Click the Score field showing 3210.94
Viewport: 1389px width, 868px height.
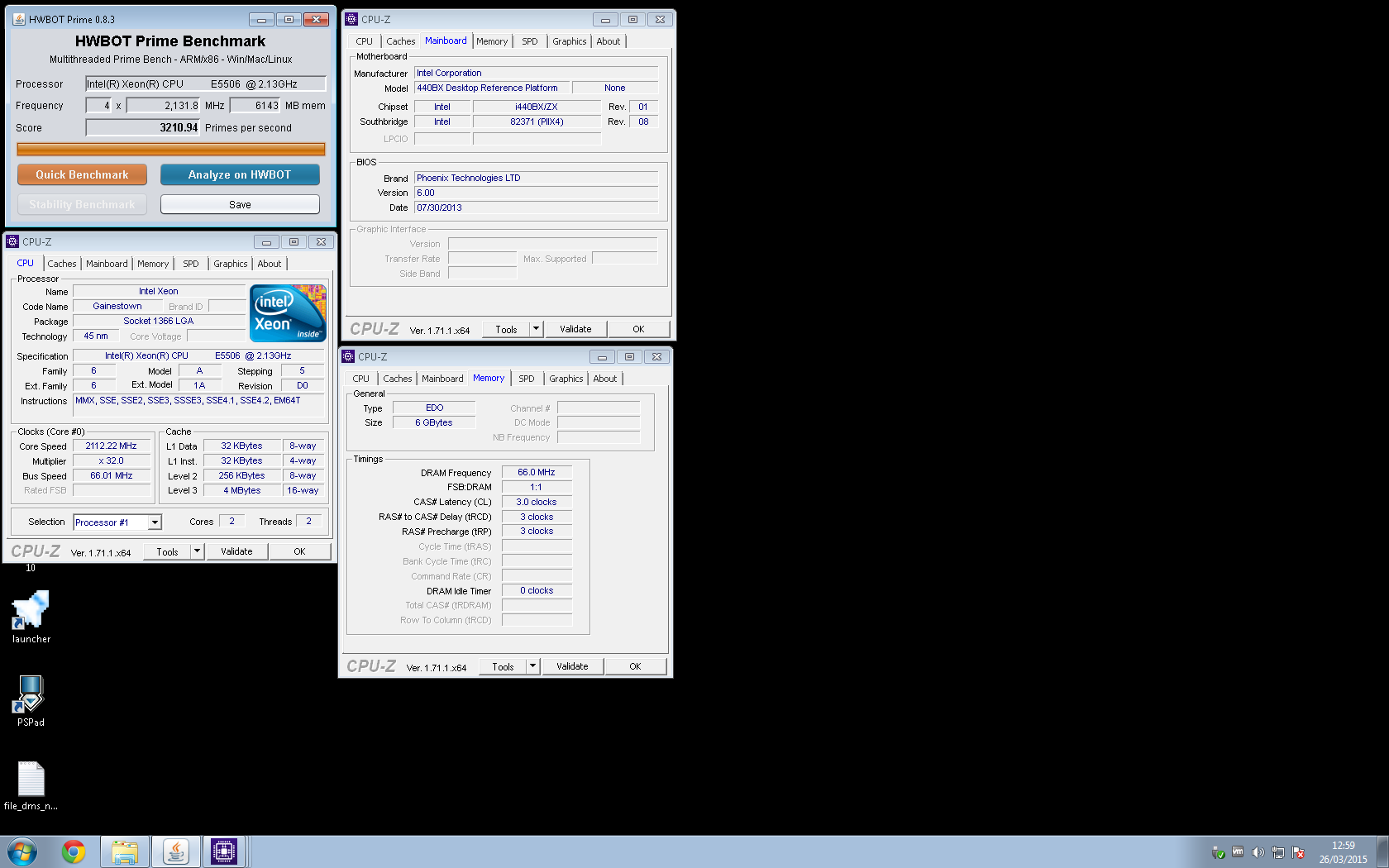pos(143,128)
